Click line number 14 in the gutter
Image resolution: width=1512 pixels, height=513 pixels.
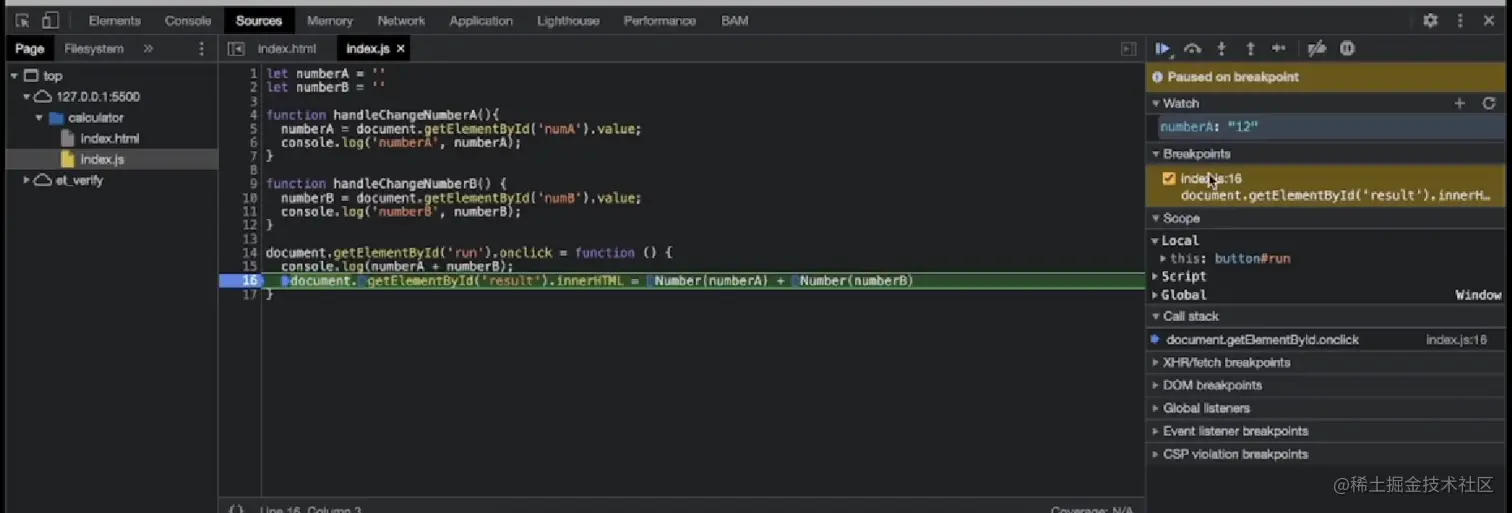pyautogui.click(x=250, y=253)
